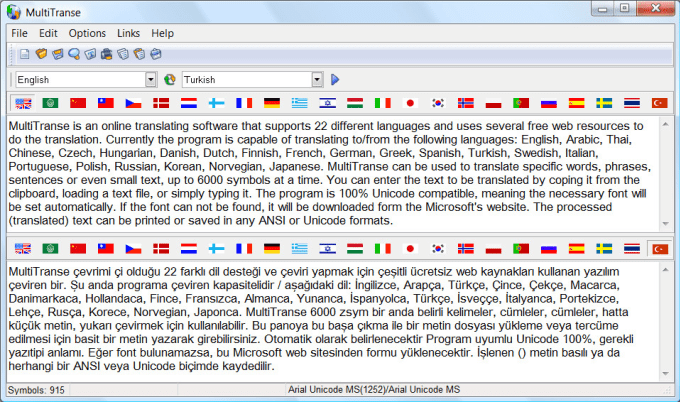Open the Links menu
This screenshot has width=680, height=402.
(128, 33)
